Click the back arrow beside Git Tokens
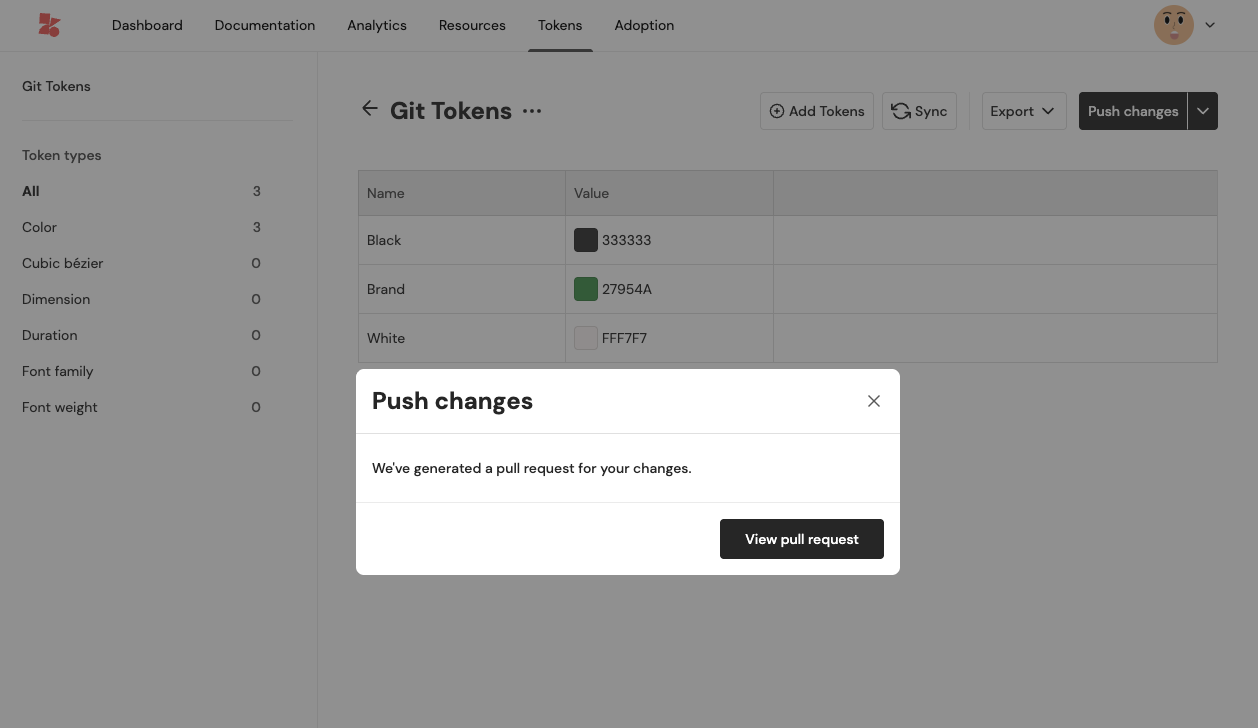This screenshot has height=728, width=1258. pyautogui.click(x=370, y=109)
